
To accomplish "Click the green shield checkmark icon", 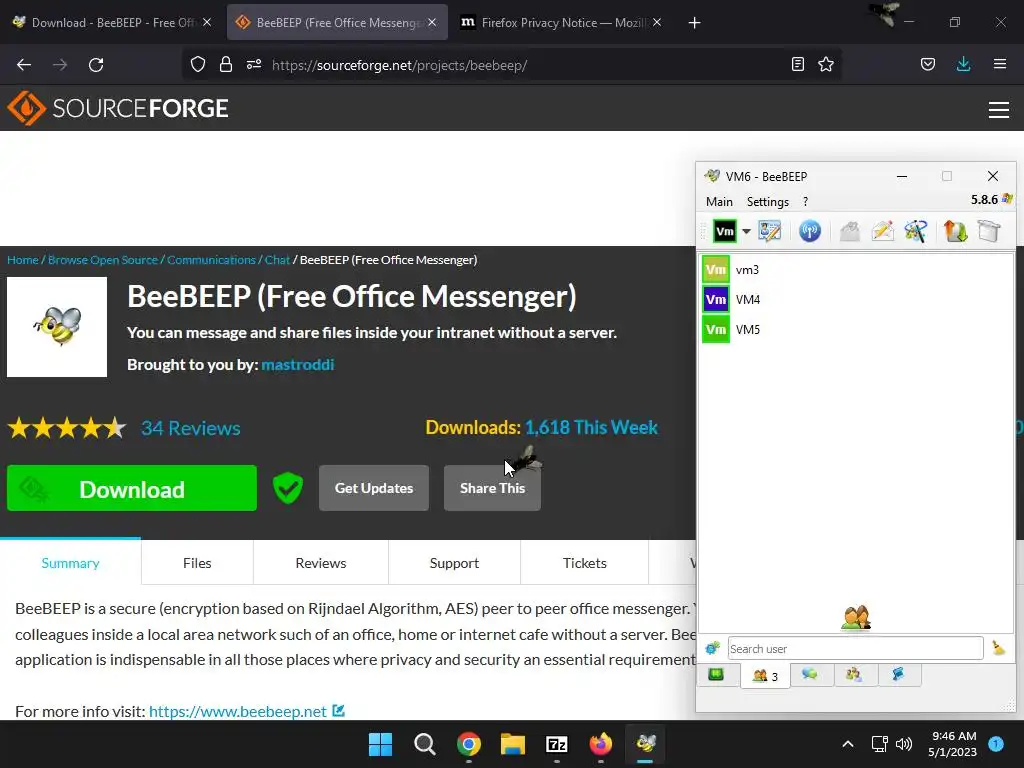I will (288, 488).
